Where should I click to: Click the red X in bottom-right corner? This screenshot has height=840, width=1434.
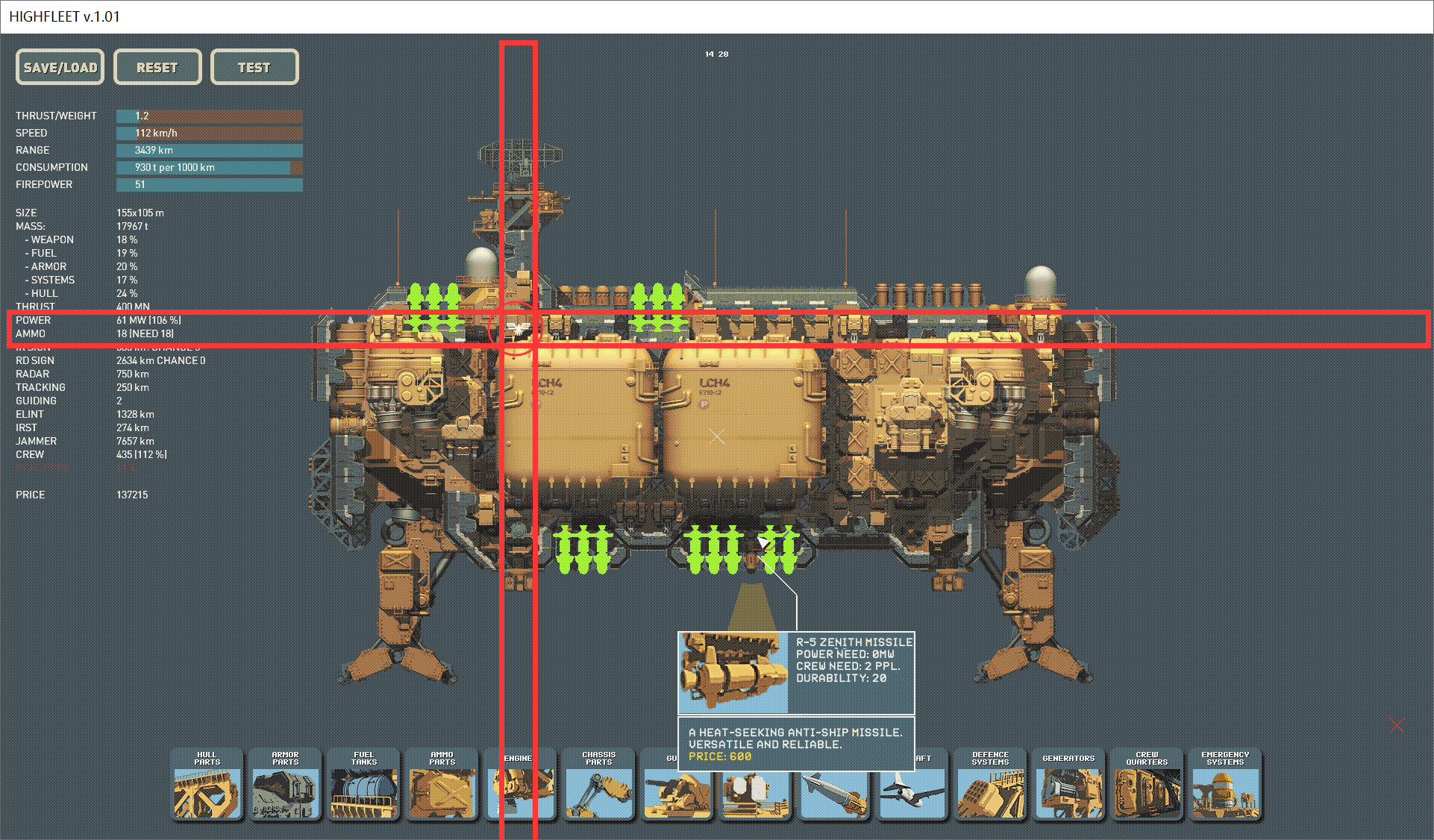click(1397, 725)
